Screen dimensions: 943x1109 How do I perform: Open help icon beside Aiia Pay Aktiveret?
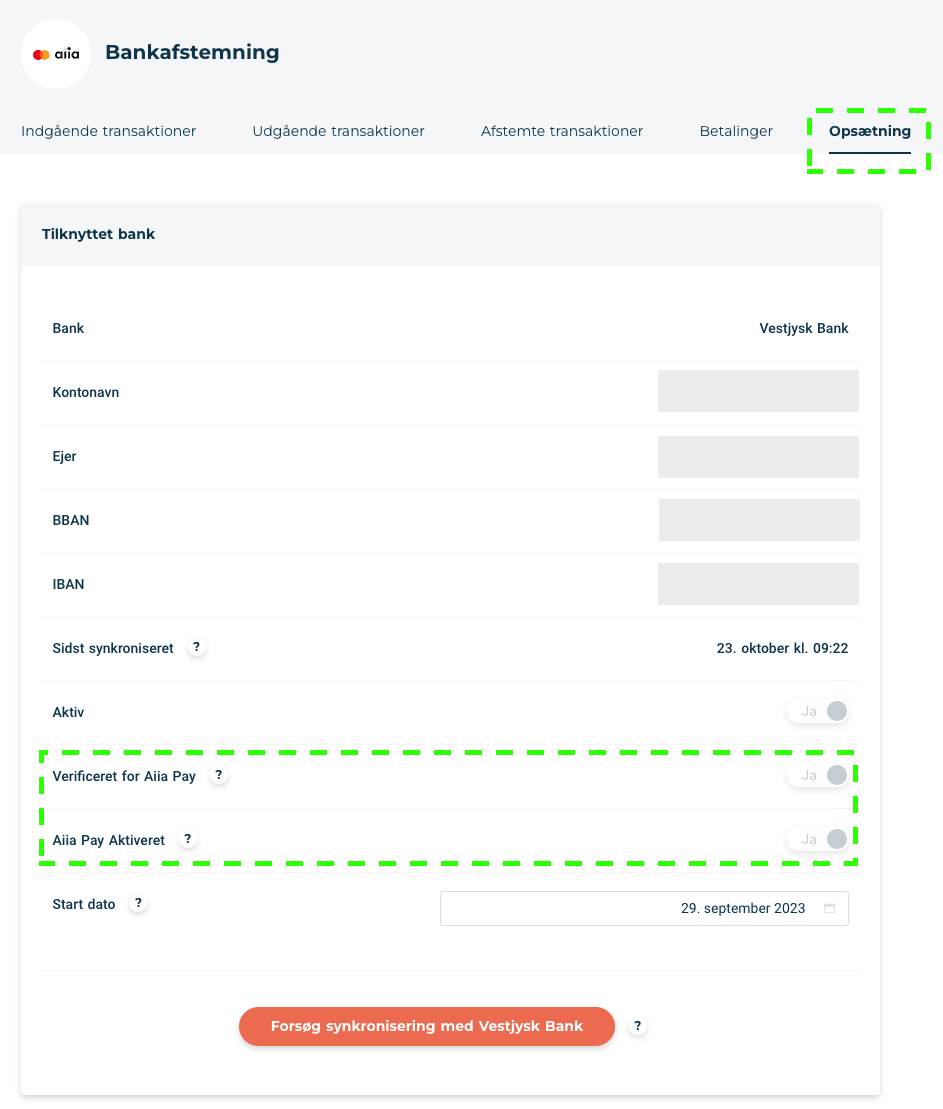click(187, 839)
